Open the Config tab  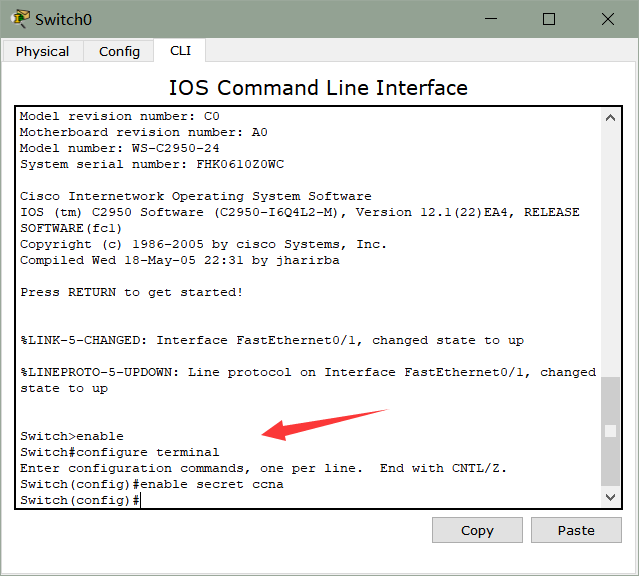[119, 51]
